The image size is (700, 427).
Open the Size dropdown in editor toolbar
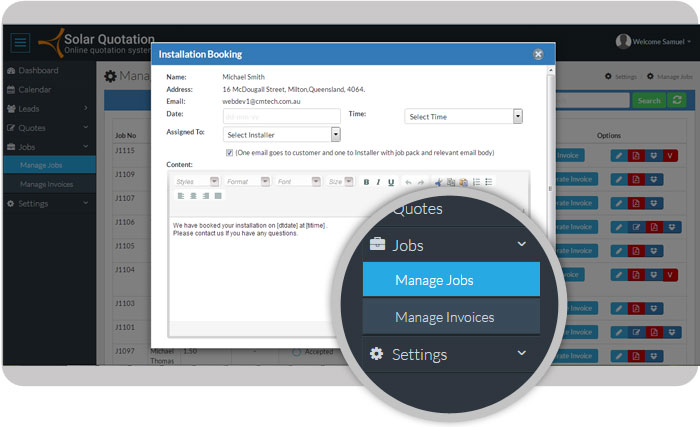[340, 181]
